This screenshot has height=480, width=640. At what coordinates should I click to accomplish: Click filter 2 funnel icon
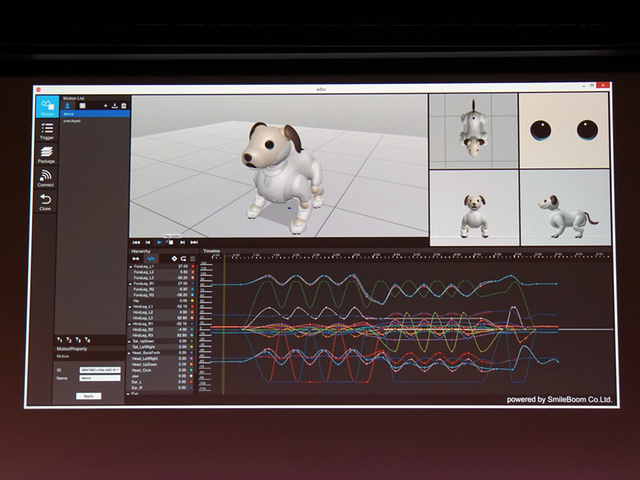click(69, 340)
